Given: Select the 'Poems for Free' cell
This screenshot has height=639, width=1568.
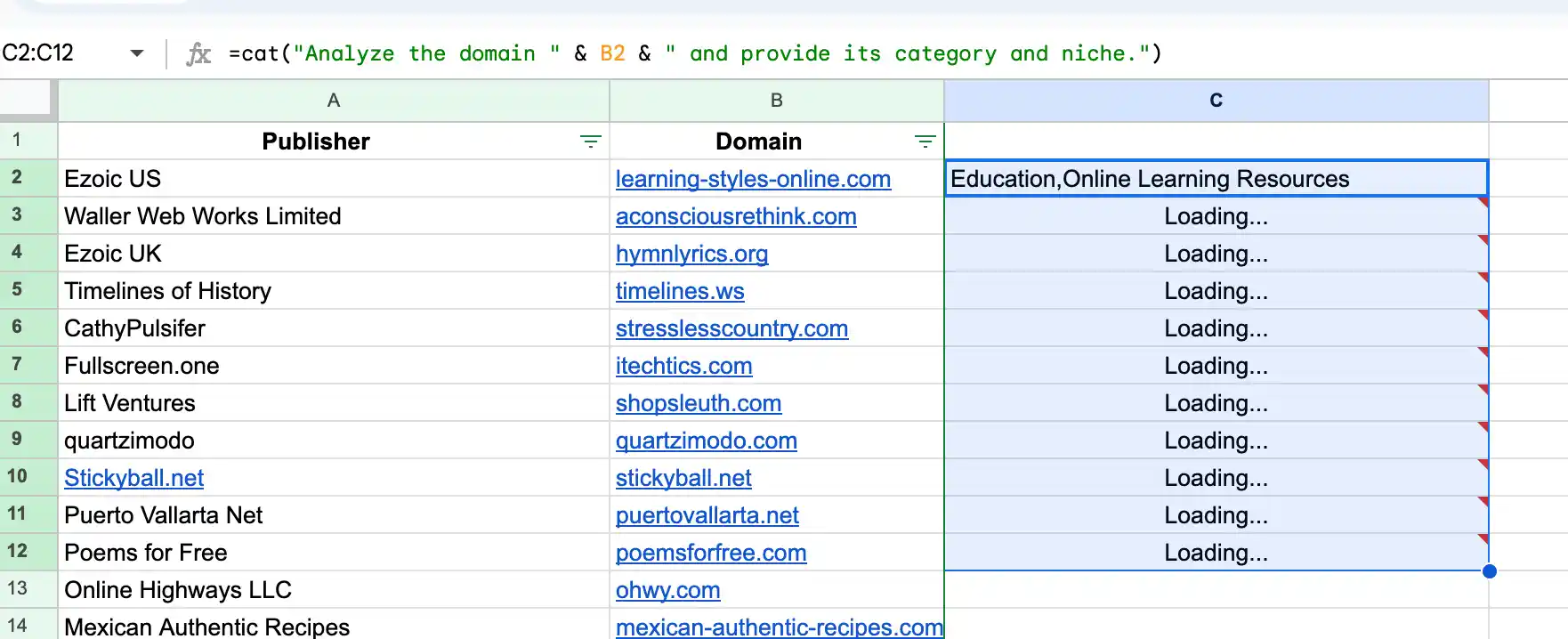Looking at the screenshot, I should pos(334,553).
